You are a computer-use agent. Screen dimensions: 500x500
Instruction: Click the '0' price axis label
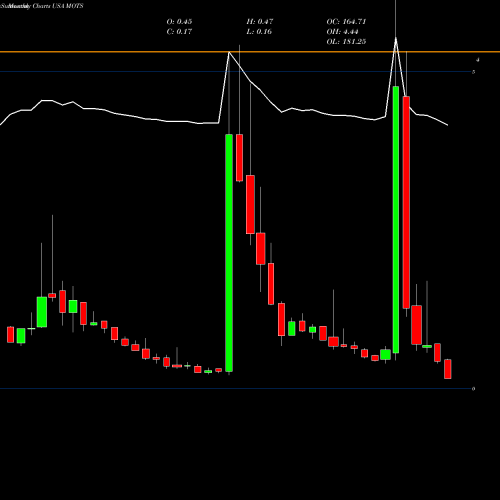point(473,389)
